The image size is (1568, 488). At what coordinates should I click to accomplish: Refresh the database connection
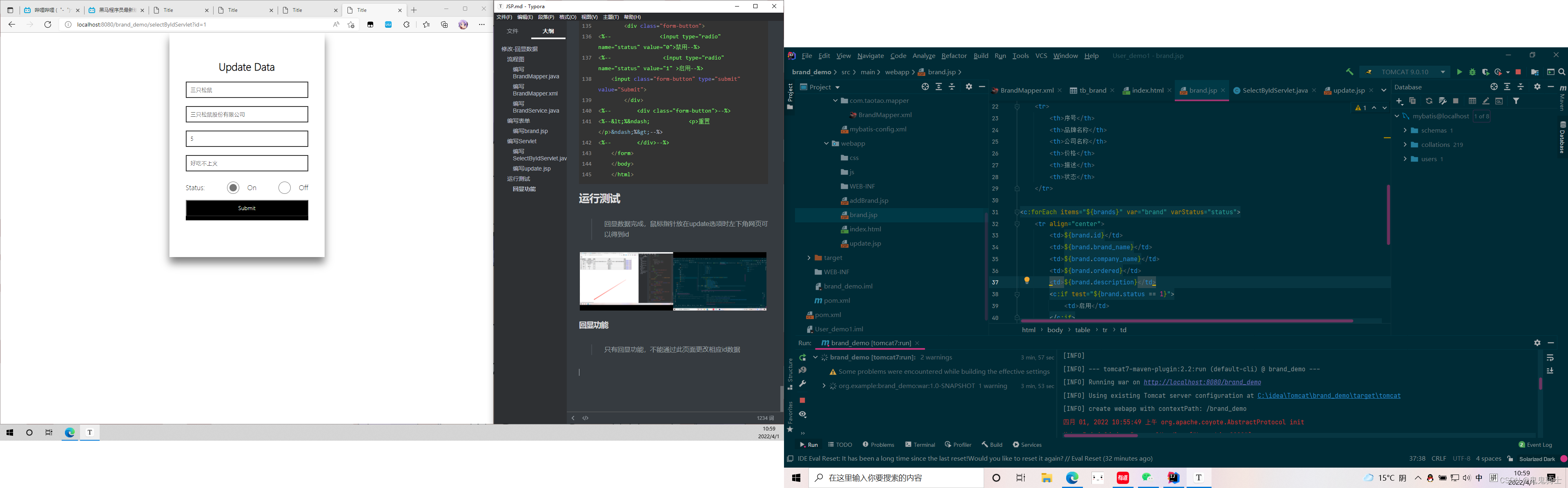coord(1429,101)
